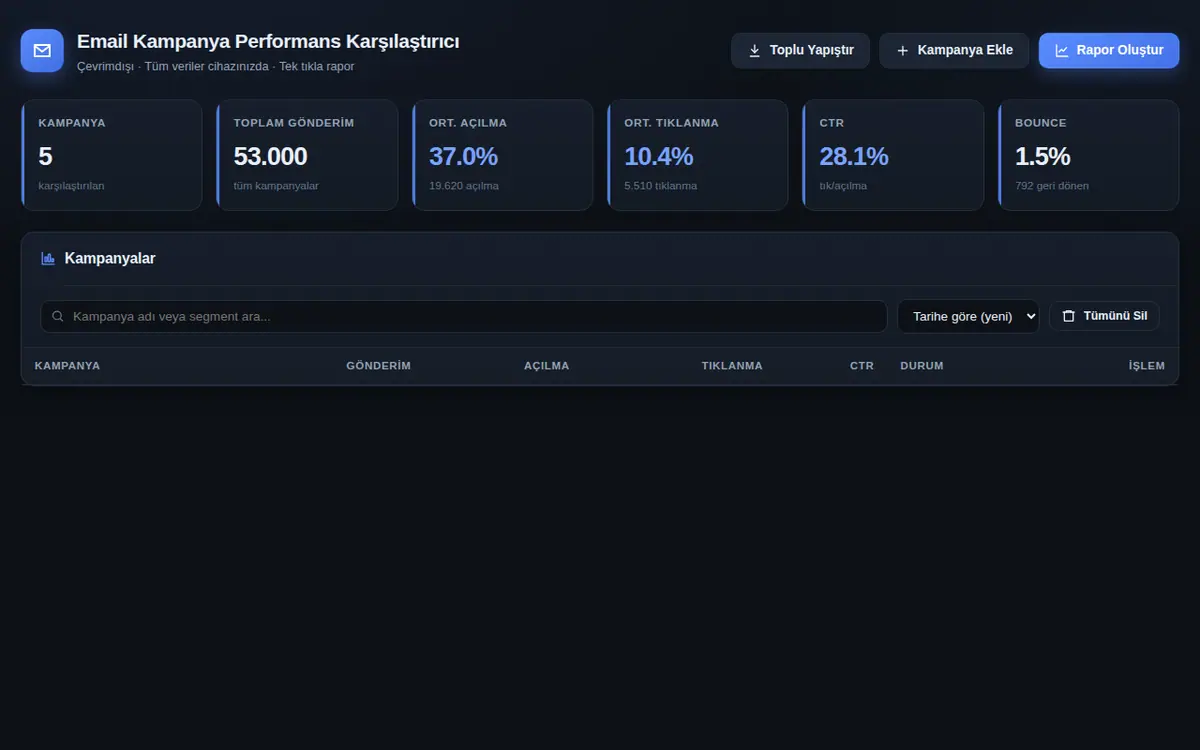Screen dimensions: 1200x750
Task: Open the Toplu Yapıştır bulk paste button
Action: [x=800, y=51]
